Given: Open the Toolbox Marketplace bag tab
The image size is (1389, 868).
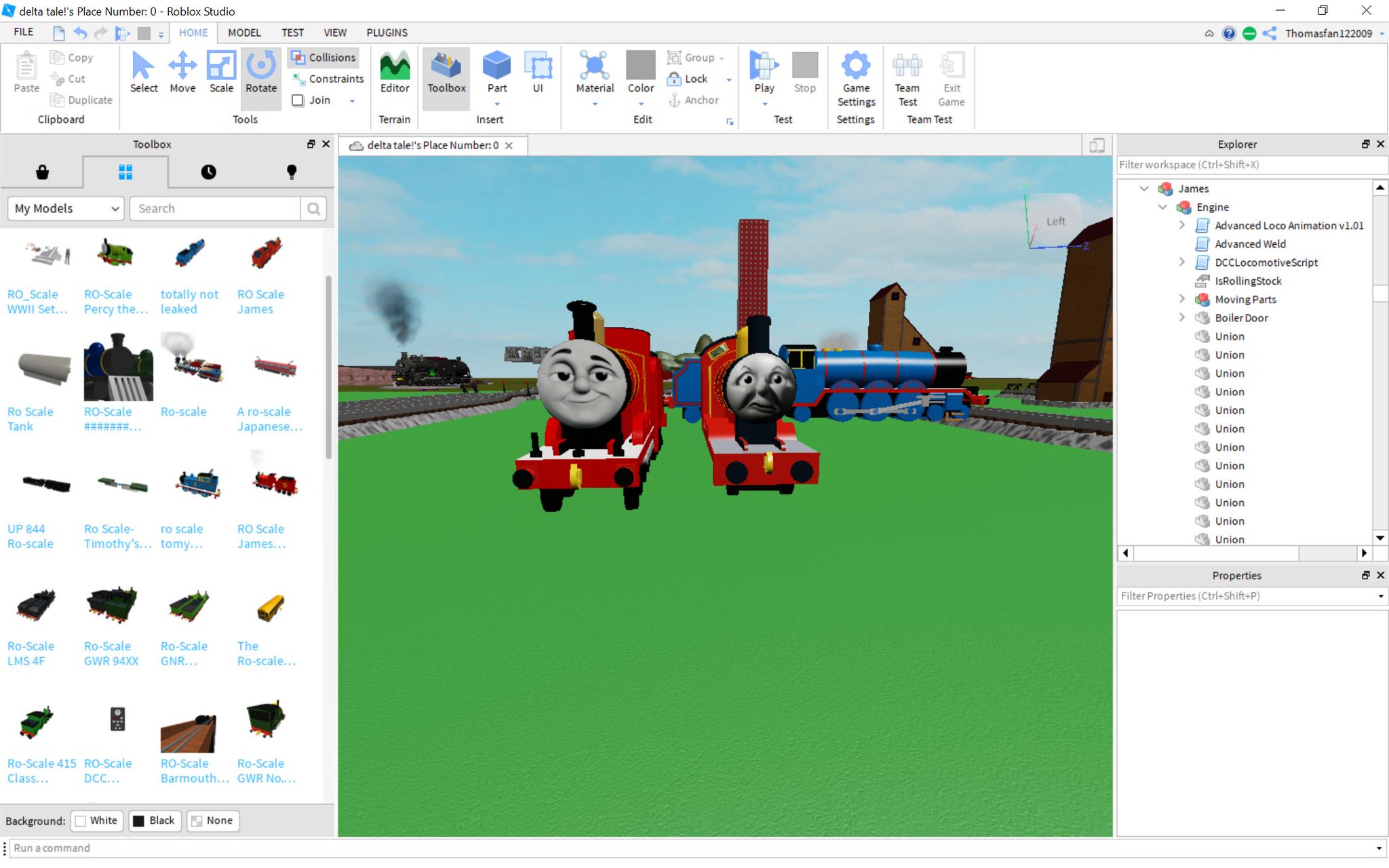Looking at the screenshot, I should pos(42,172).
